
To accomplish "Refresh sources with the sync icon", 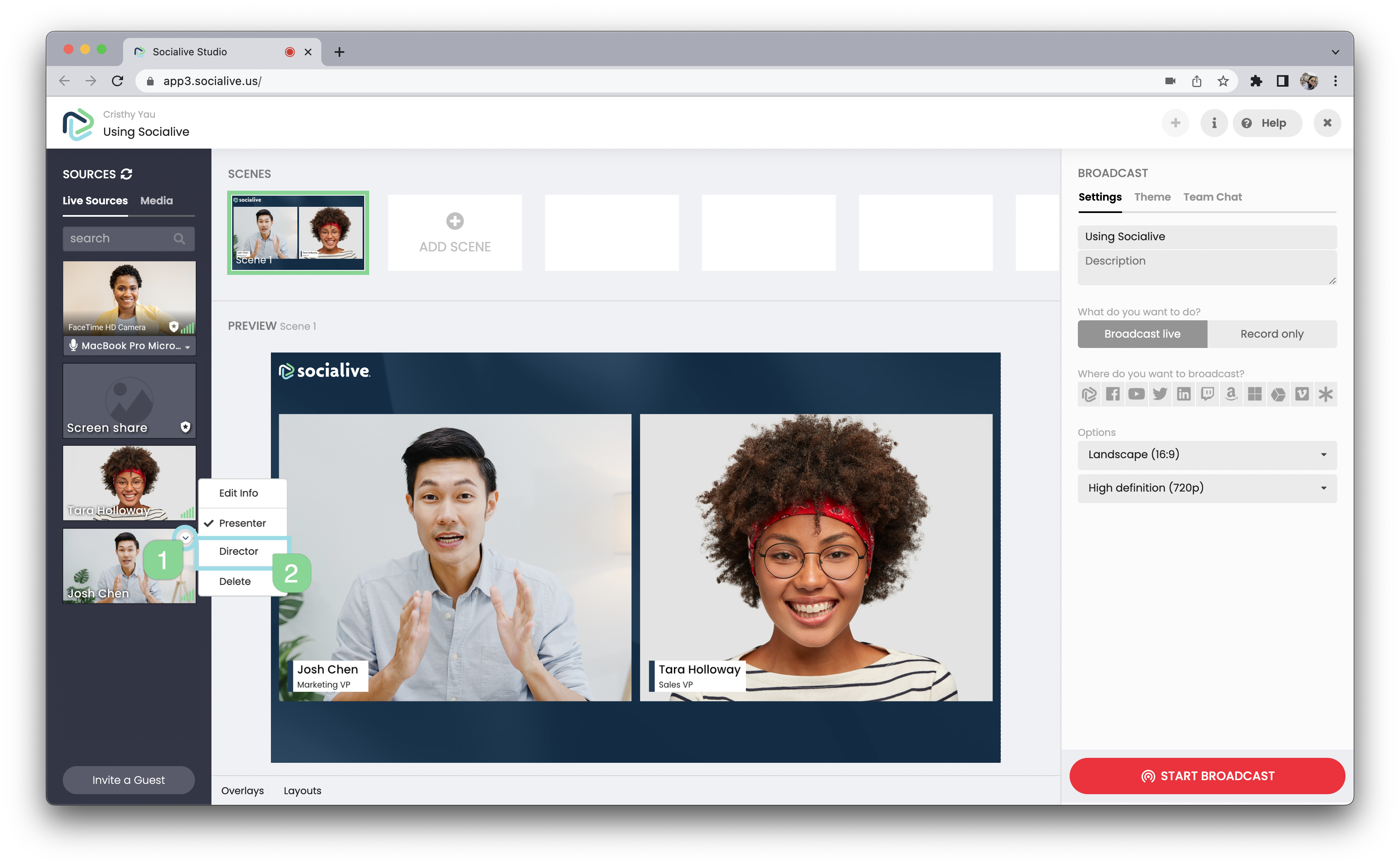I will click(x=127, y=173).
